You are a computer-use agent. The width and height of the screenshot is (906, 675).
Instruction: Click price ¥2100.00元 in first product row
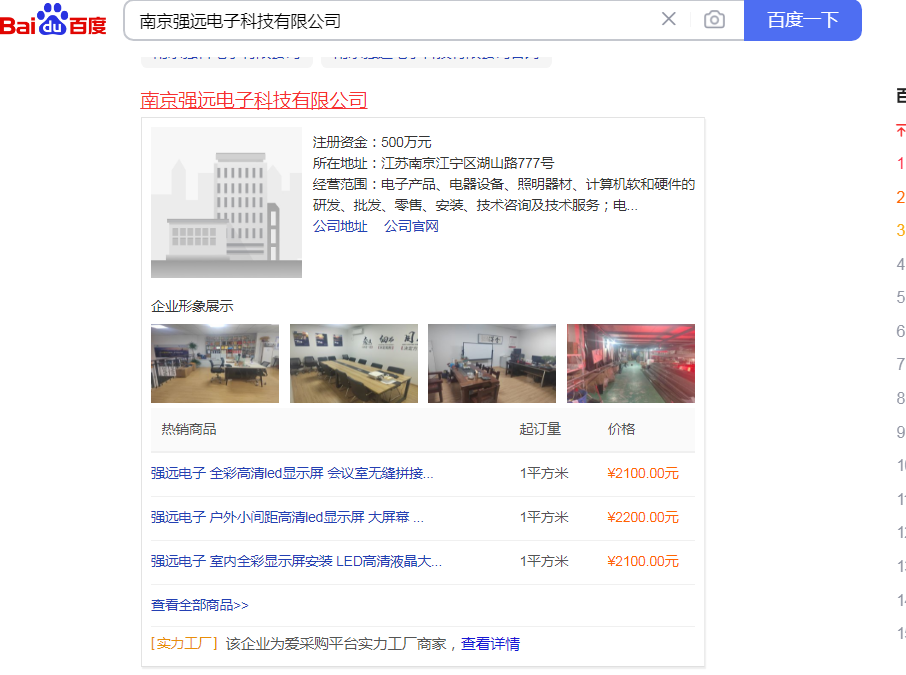click(643, 473)
